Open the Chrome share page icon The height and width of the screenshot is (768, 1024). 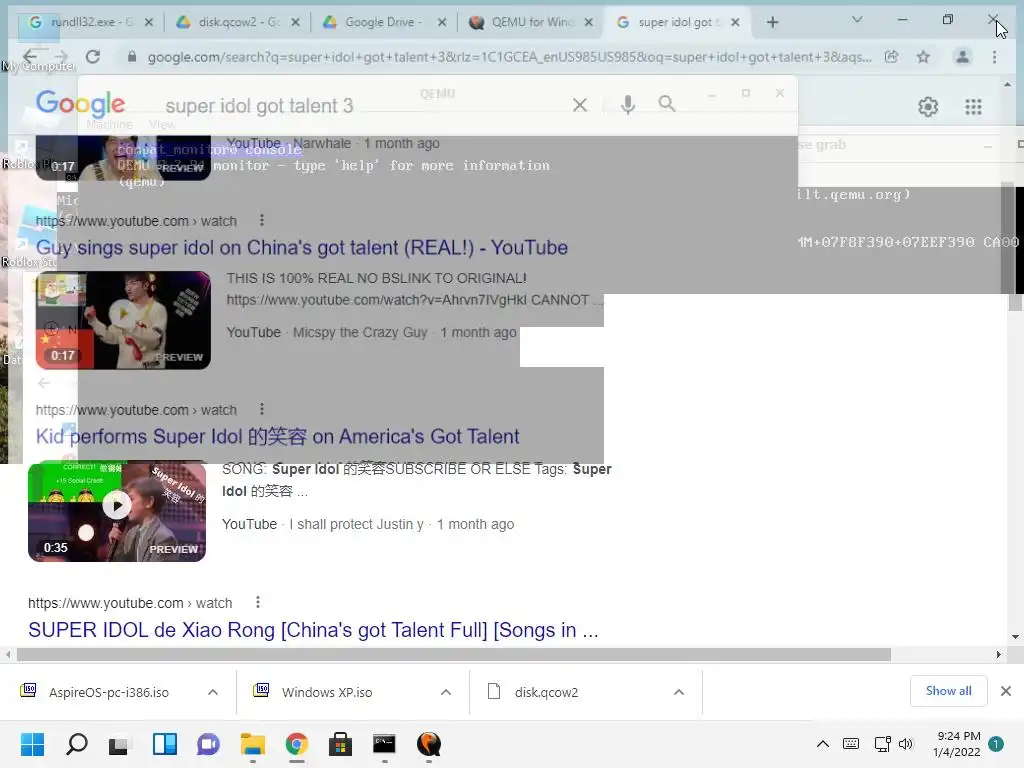[x=891, y=57]
